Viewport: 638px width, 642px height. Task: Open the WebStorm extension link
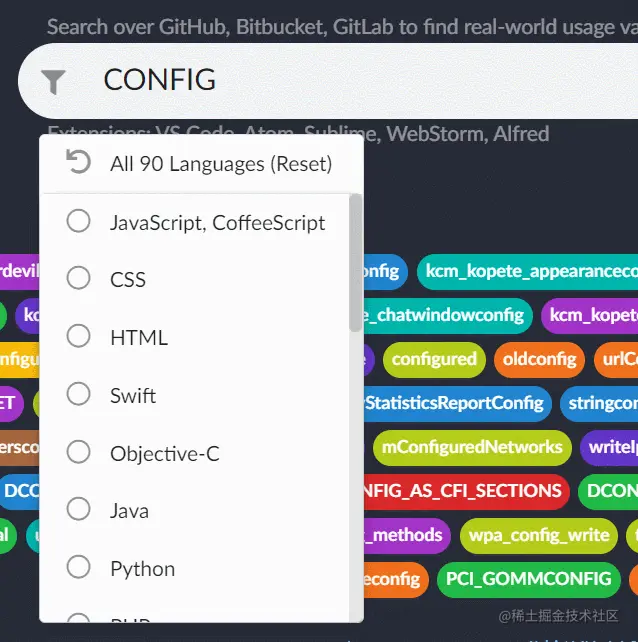[x=437, y=134]
